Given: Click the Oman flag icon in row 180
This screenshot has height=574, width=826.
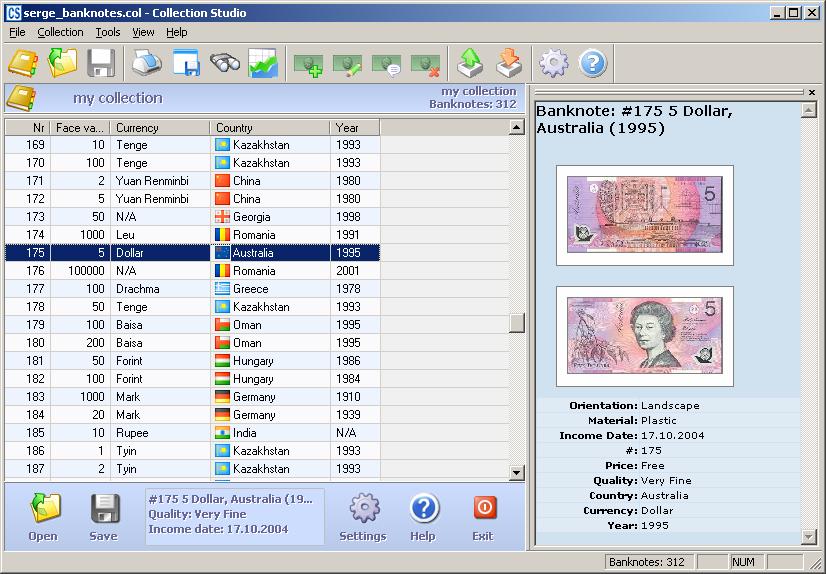Looking at the screenshot, I should (x=222, y=343).
